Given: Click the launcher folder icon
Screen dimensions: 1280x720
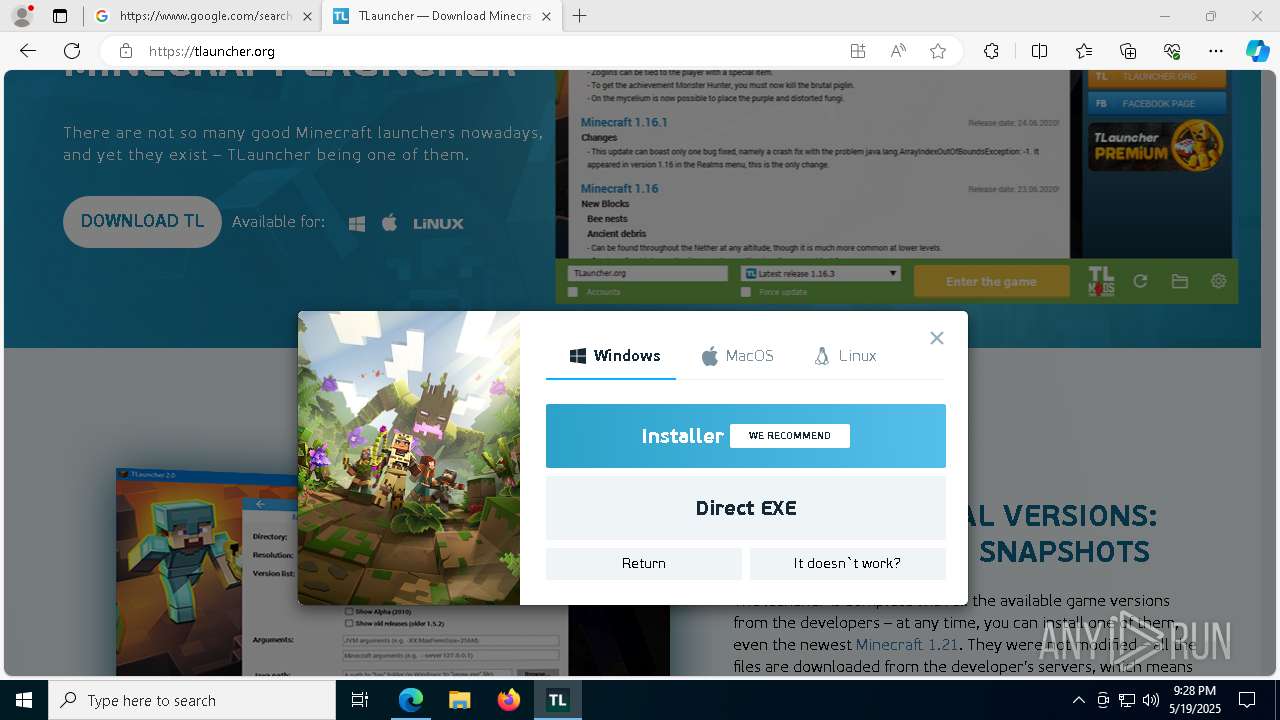Looking at the screenshot, I should [1180, 282].
